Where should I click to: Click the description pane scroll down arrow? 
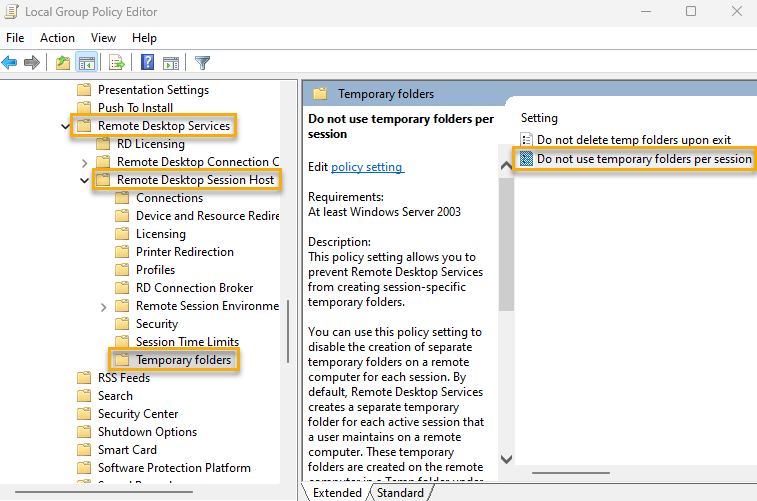tap(506, 459)
